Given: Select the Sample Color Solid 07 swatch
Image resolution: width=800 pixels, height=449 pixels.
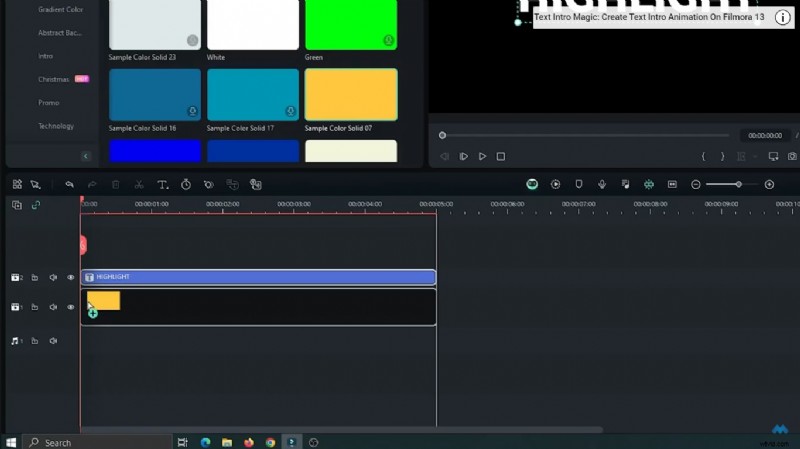Looking at the screenshot, I should coord(351,94).
